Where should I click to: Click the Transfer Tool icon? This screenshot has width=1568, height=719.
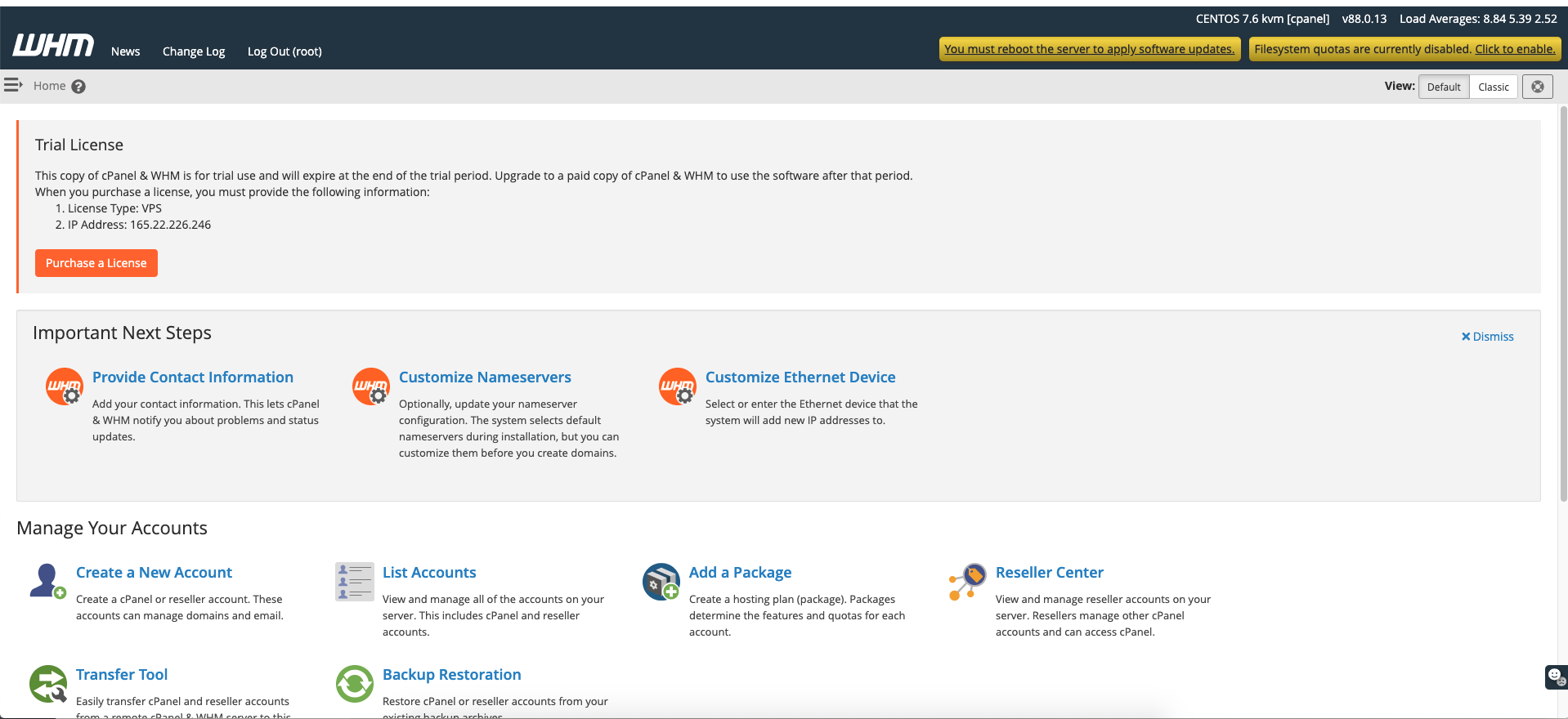48,684
